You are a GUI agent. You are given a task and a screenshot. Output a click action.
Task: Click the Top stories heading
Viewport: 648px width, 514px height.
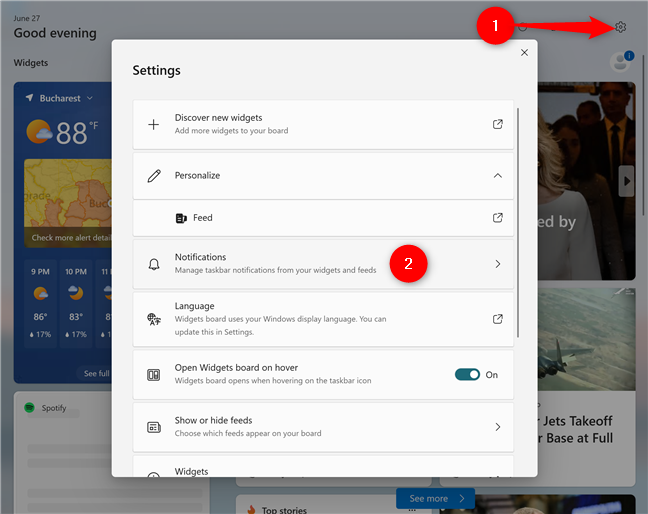point(284,510)
